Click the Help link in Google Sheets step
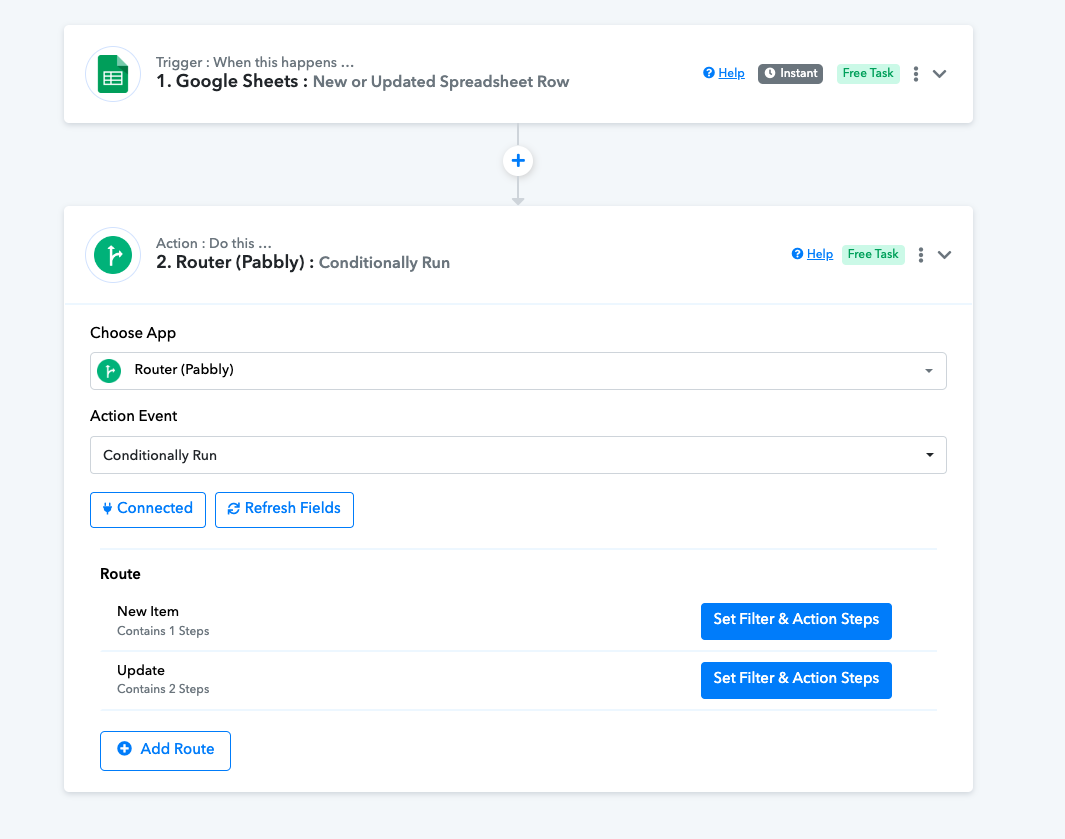This screenshot has height=839, width=1065. point(732,73)
